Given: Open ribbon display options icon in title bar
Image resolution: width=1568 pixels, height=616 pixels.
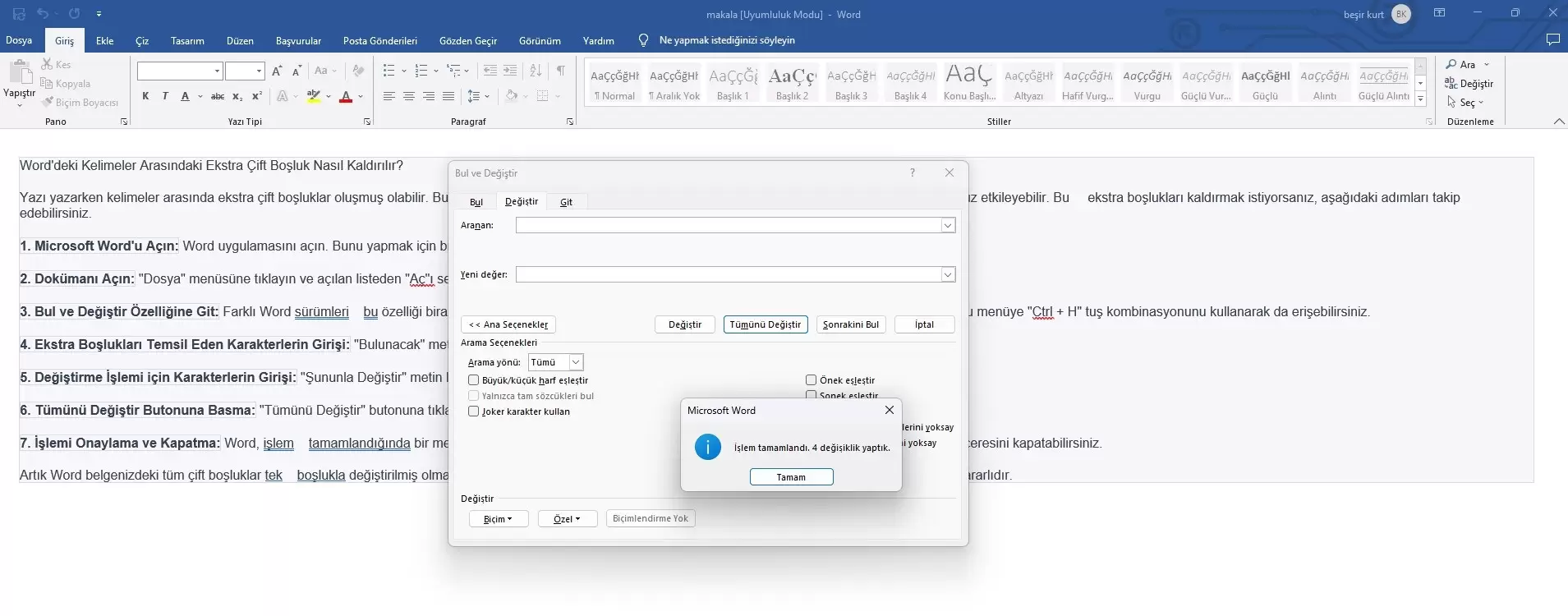Looking at the screenshot, I should click(x=1439, y=13).
